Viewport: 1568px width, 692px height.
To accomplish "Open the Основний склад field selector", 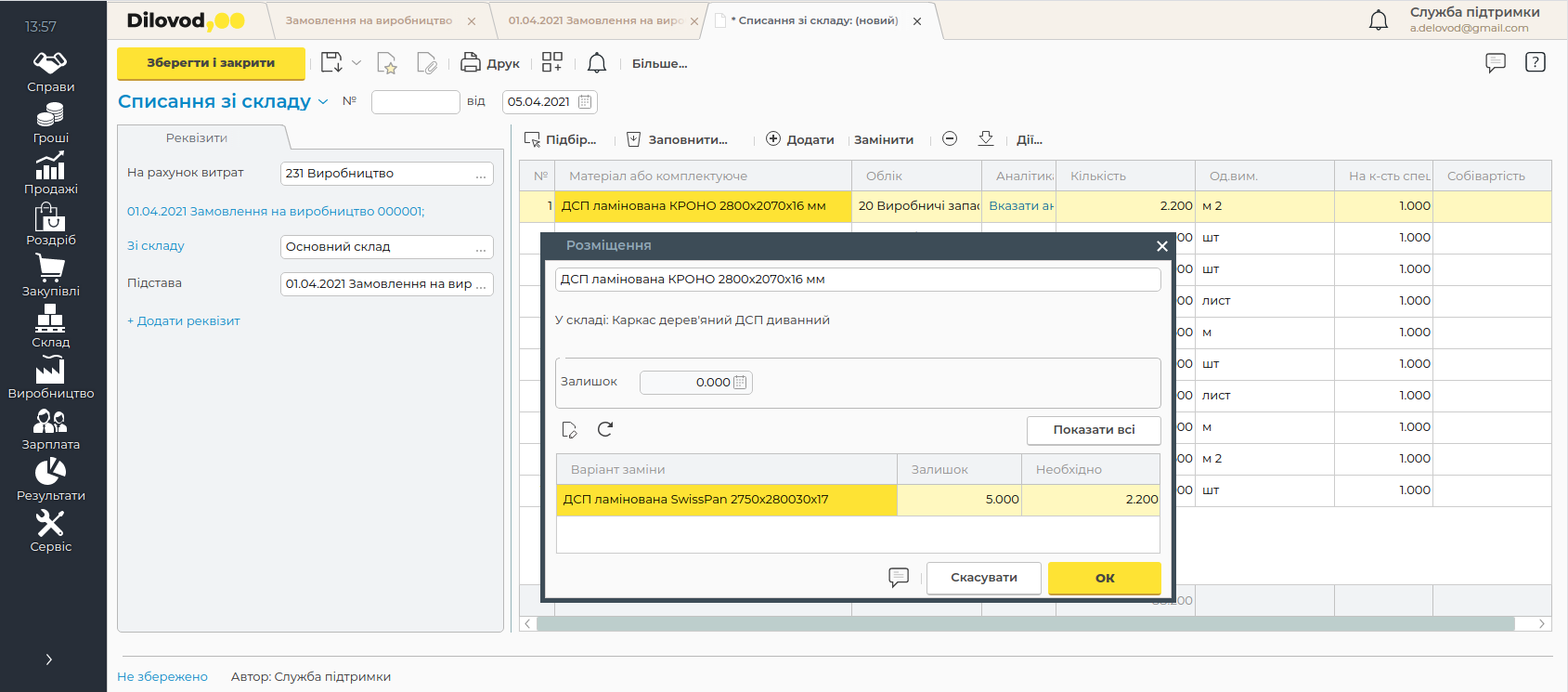I will (x=481, y=247).
